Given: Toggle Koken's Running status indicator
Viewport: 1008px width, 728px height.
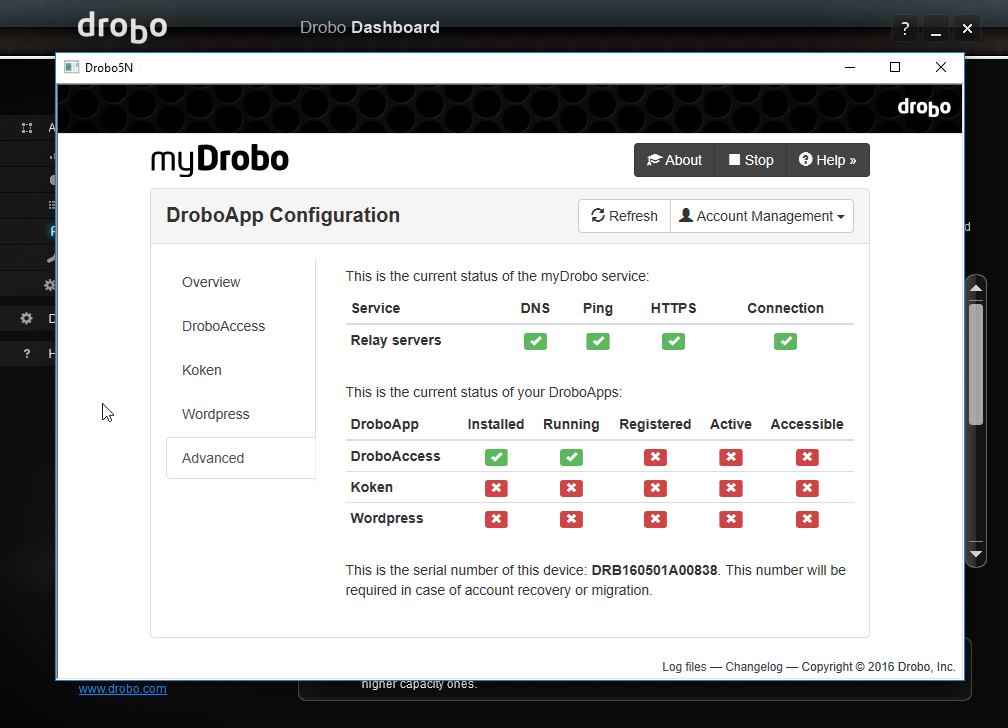Looking at the screenshot, I should click(x=571, y=487).
